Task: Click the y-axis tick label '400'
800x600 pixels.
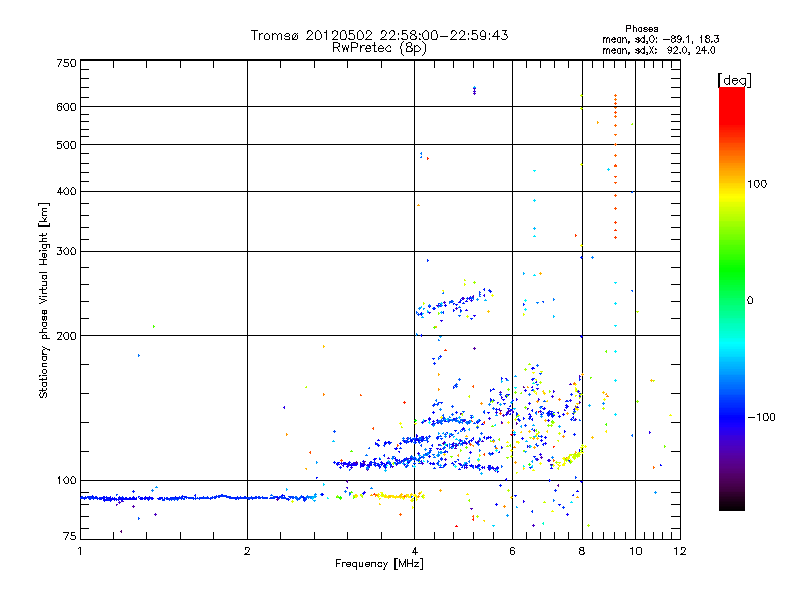Action: coord(66,191)
